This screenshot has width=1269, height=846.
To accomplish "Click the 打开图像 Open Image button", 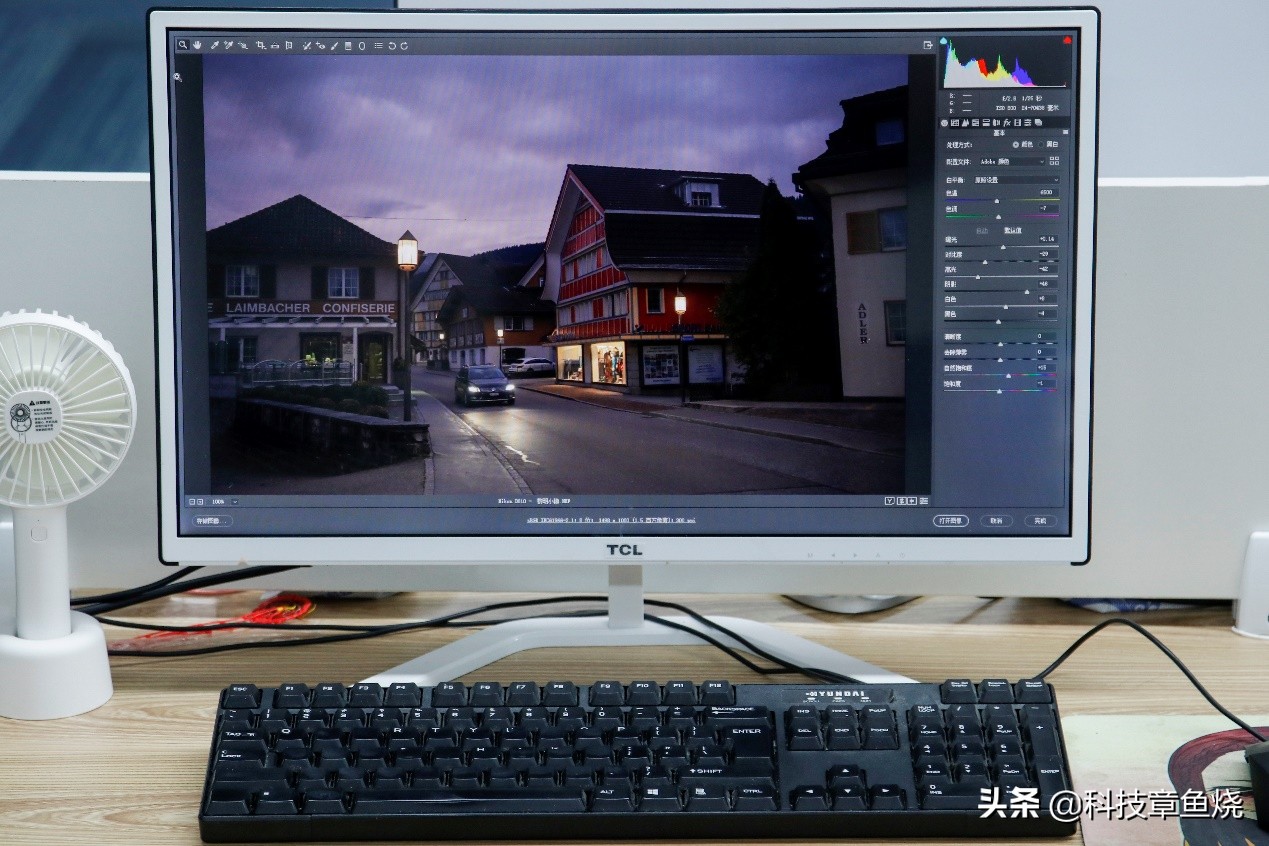I will 951,521.
